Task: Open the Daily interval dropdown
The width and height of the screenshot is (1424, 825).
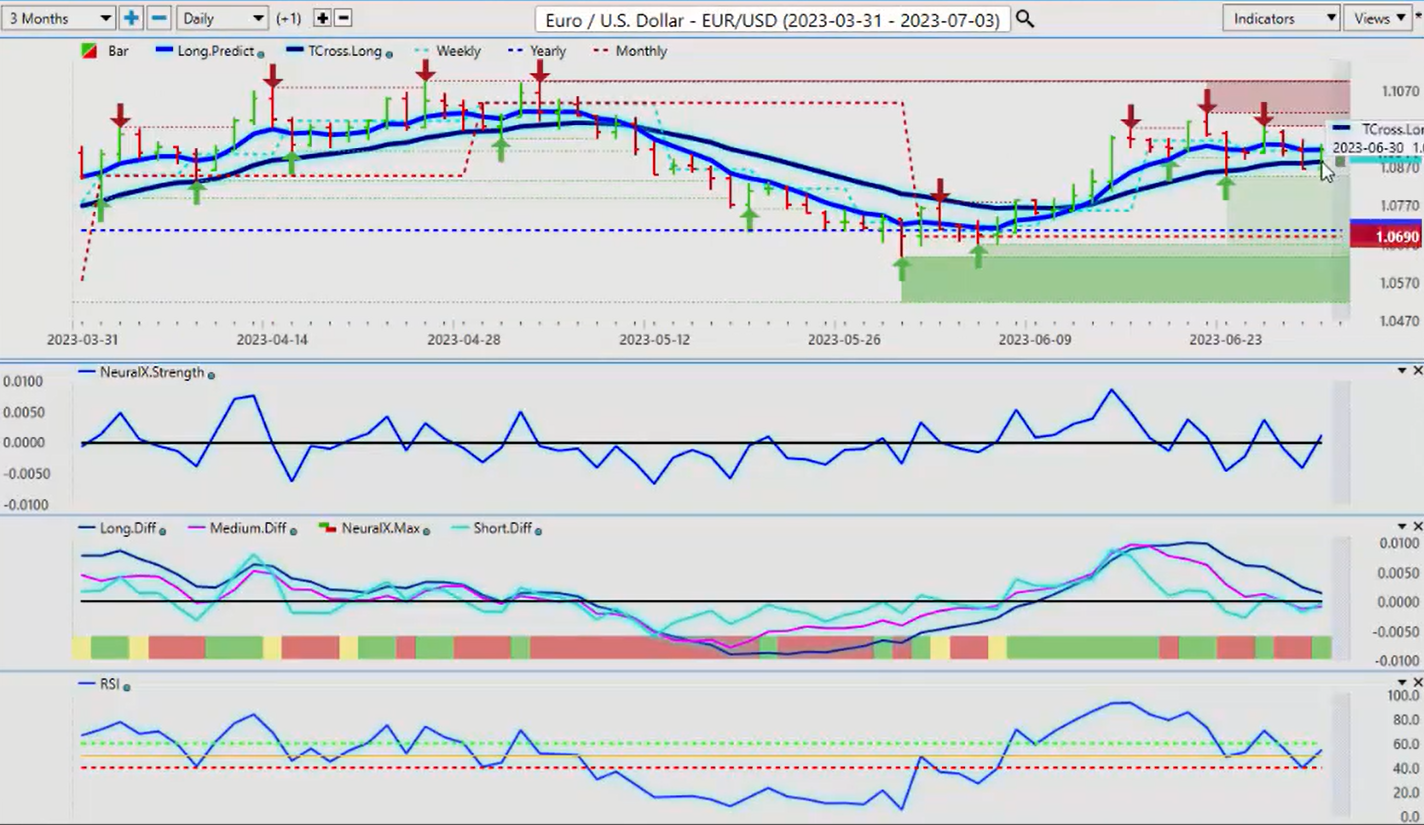Action: (222, 18)
